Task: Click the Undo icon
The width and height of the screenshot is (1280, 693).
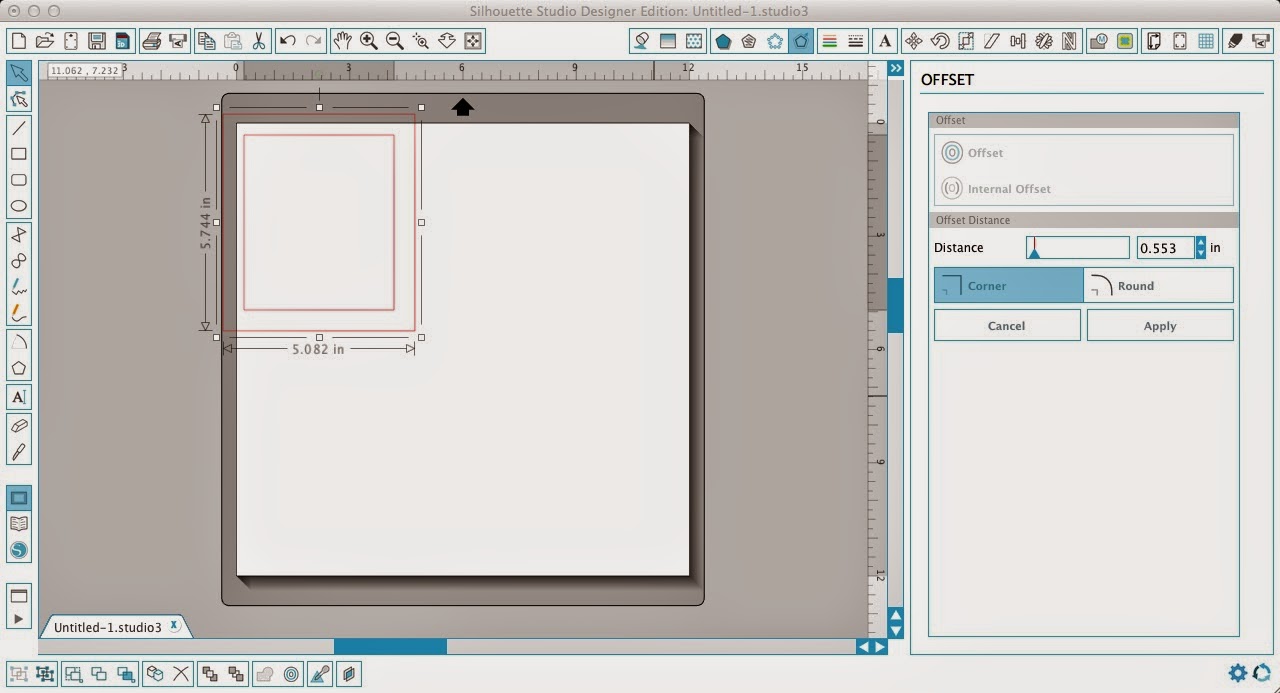Action: pyautogui.click(x=287, y=41)
